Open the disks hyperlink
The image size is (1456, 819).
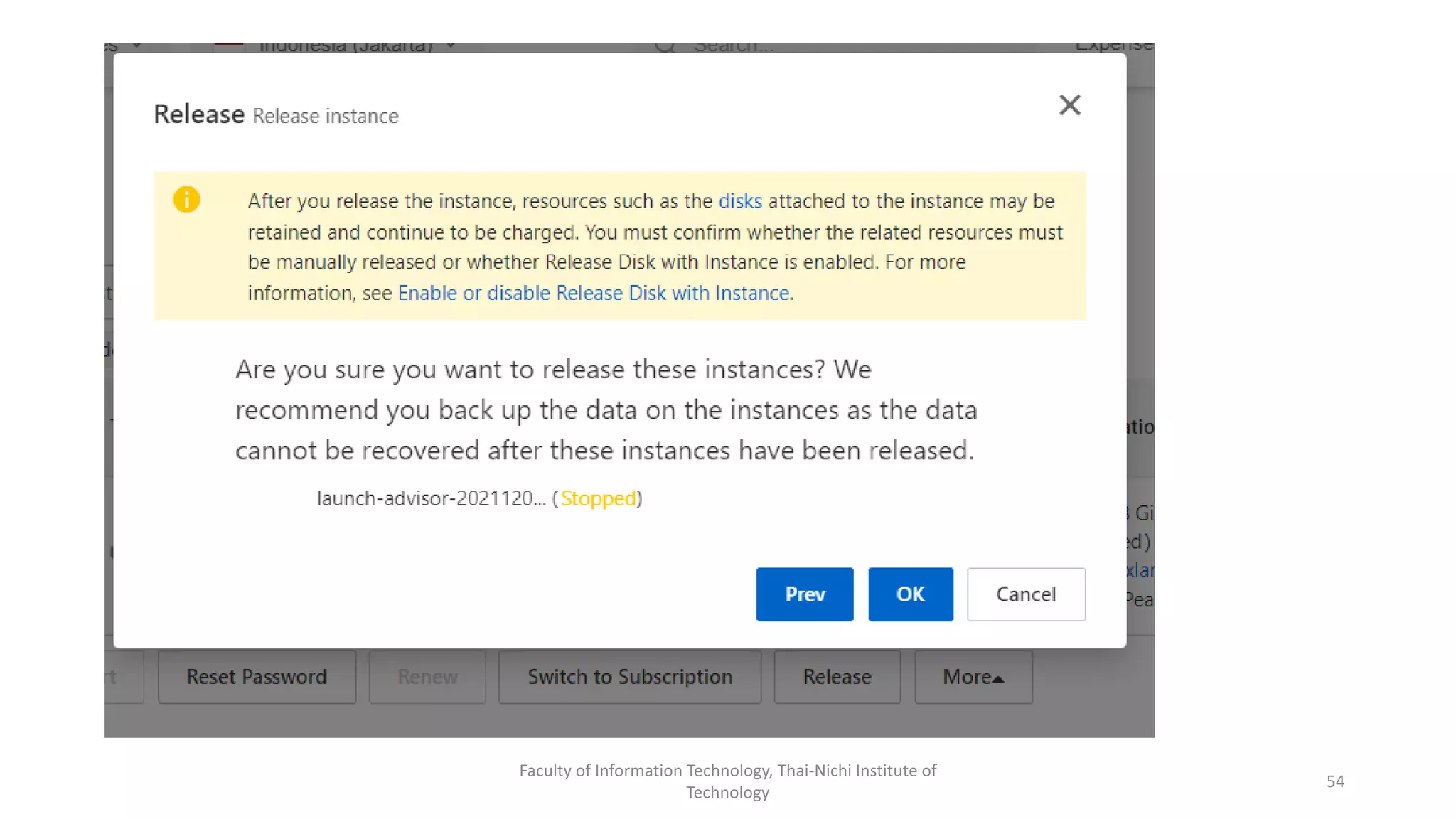[x=739, y=202]
